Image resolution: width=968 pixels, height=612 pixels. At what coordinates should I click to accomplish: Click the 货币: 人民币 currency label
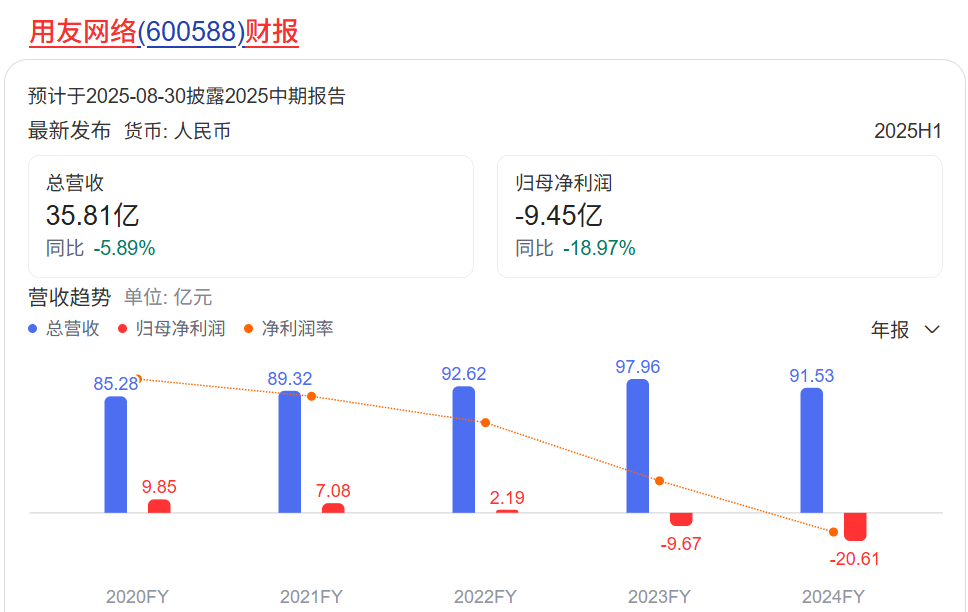[177, 131]
